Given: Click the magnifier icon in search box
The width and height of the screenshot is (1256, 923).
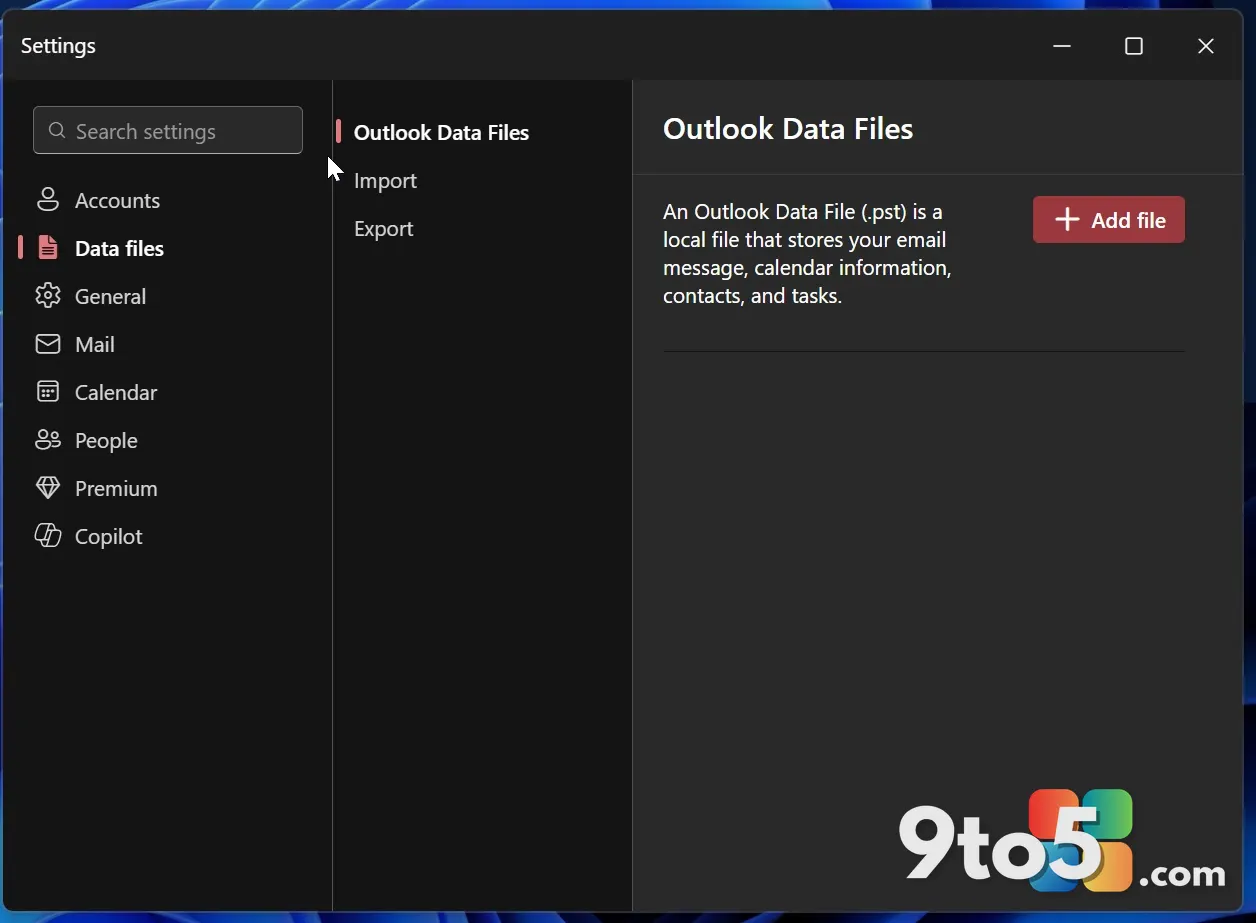Looking at the screenshot, I should pos(57,131).
